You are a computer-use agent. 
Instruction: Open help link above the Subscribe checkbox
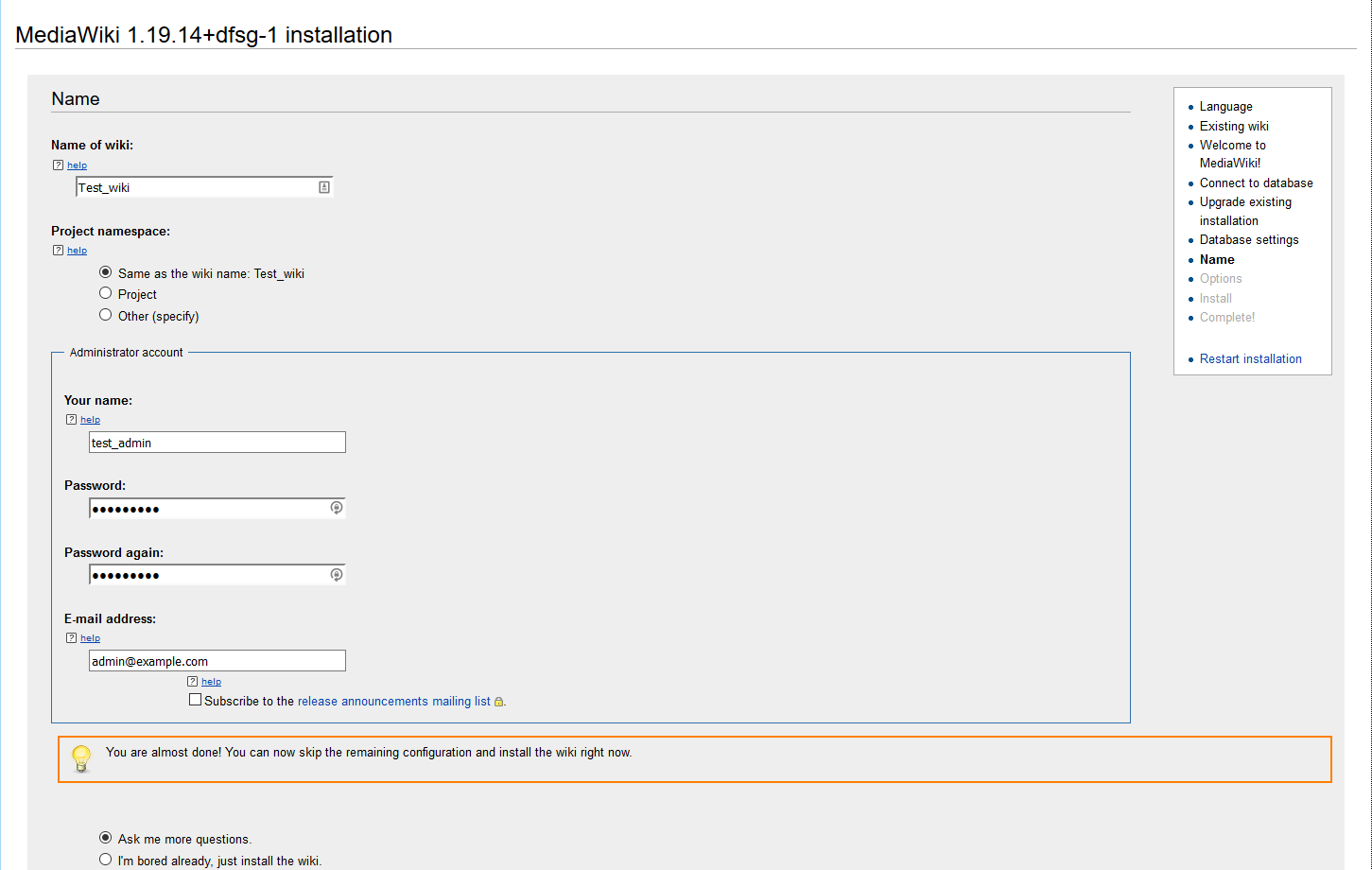211,682
